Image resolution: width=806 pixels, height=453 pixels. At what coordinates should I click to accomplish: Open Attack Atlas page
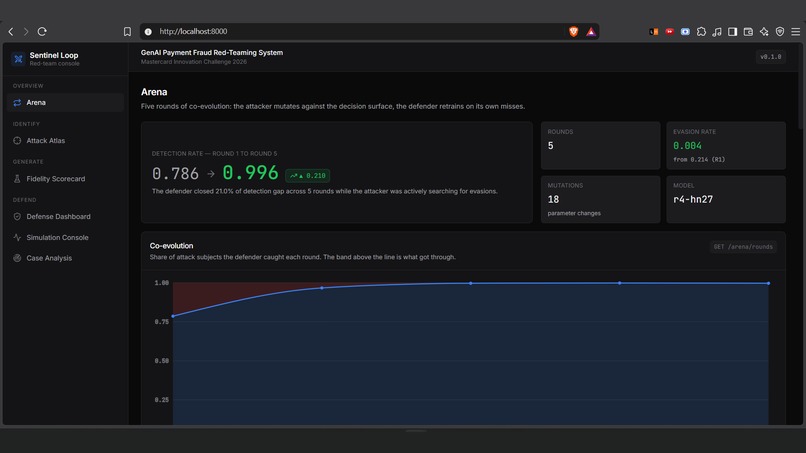[x=65, y=140]
